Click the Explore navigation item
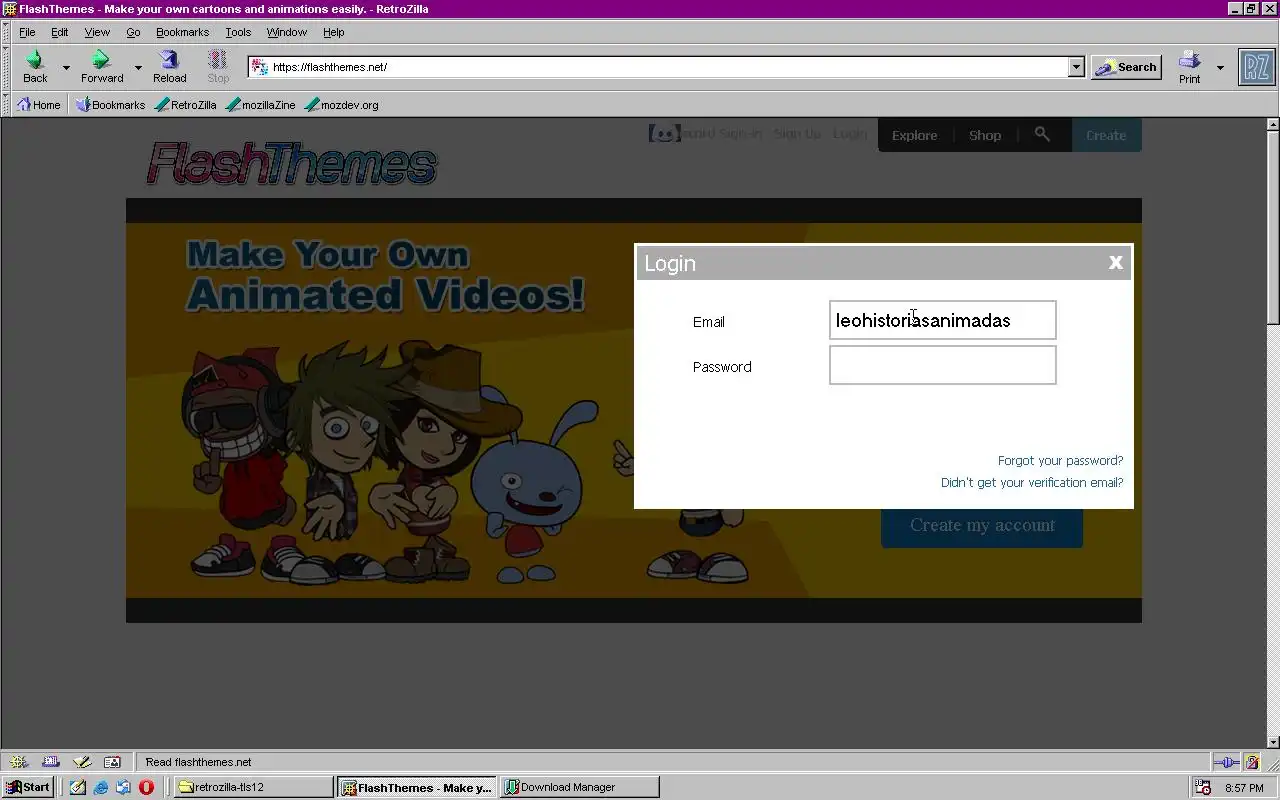The image size is (1280, 800). point(914,135)
